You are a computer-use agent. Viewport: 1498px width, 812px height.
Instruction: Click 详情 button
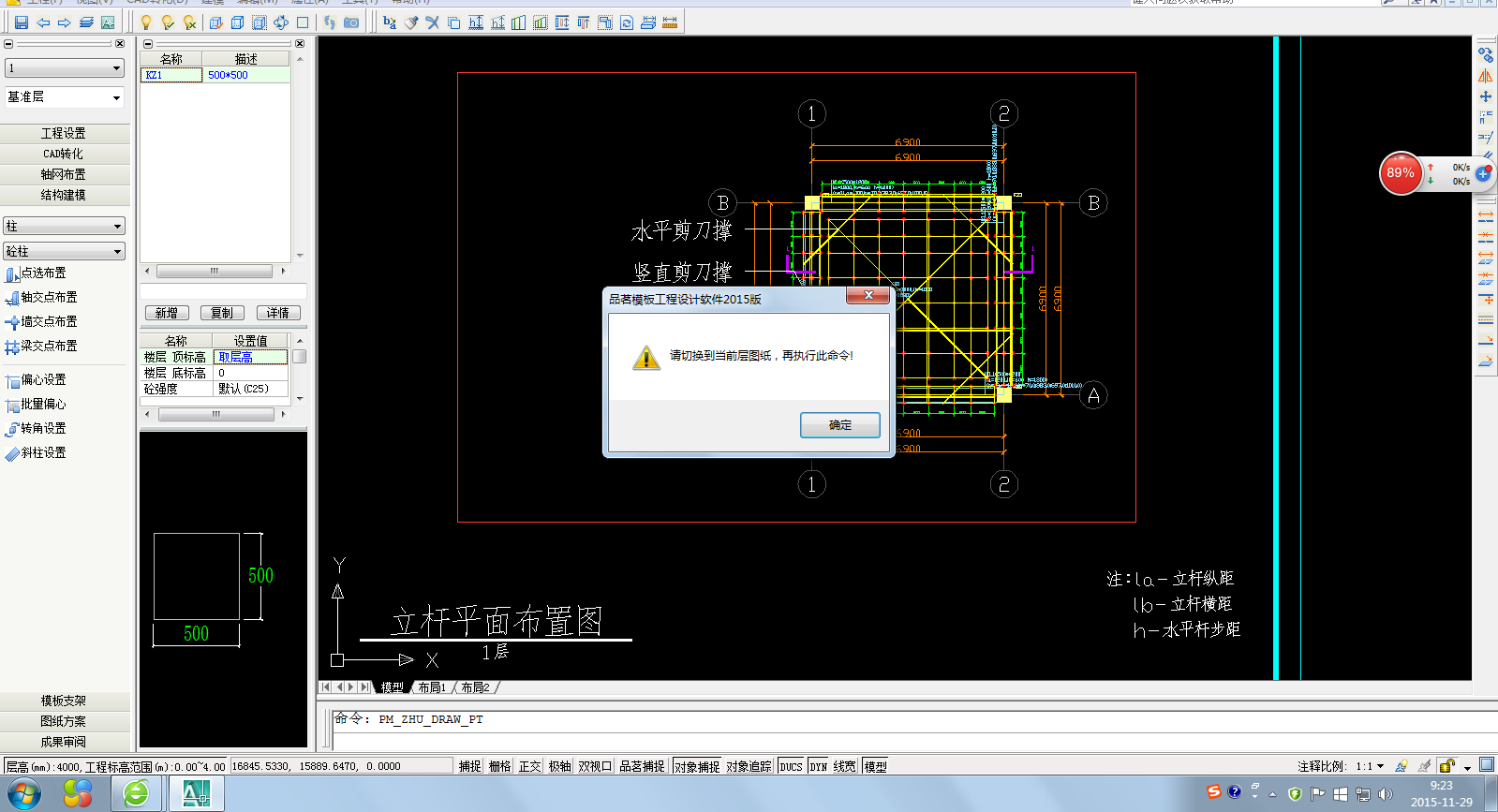278,314
